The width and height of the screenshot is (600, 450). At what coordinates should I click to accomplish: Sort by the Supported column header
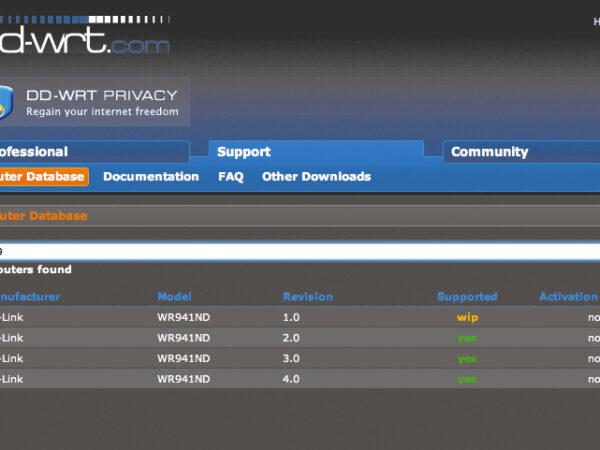(467, 297)
